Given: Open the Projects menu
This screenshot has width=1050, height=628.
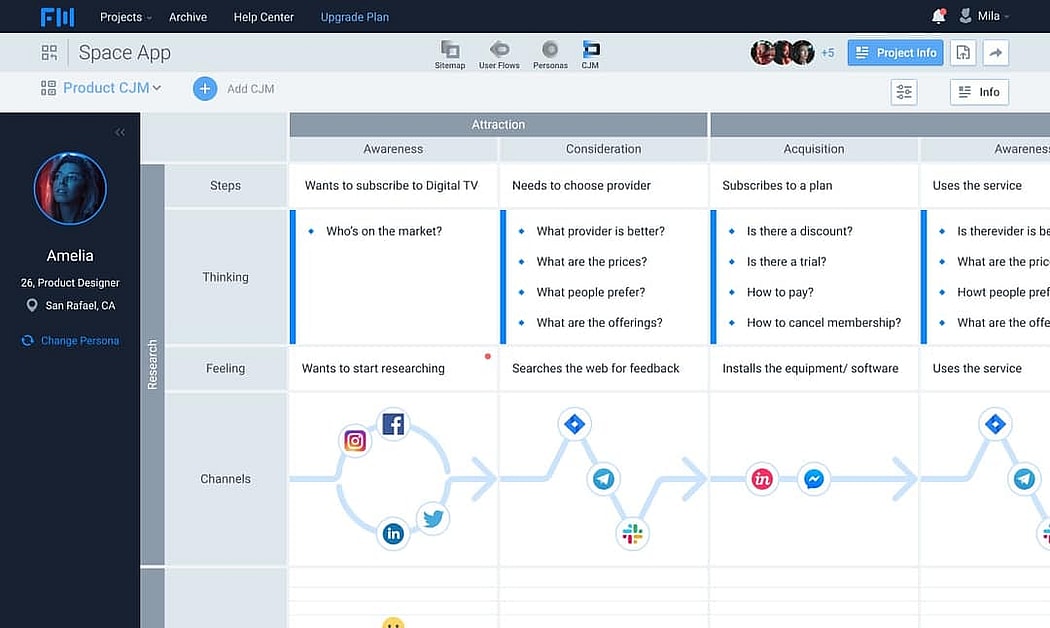Looking at the screenshot, I should click(125, 17).
